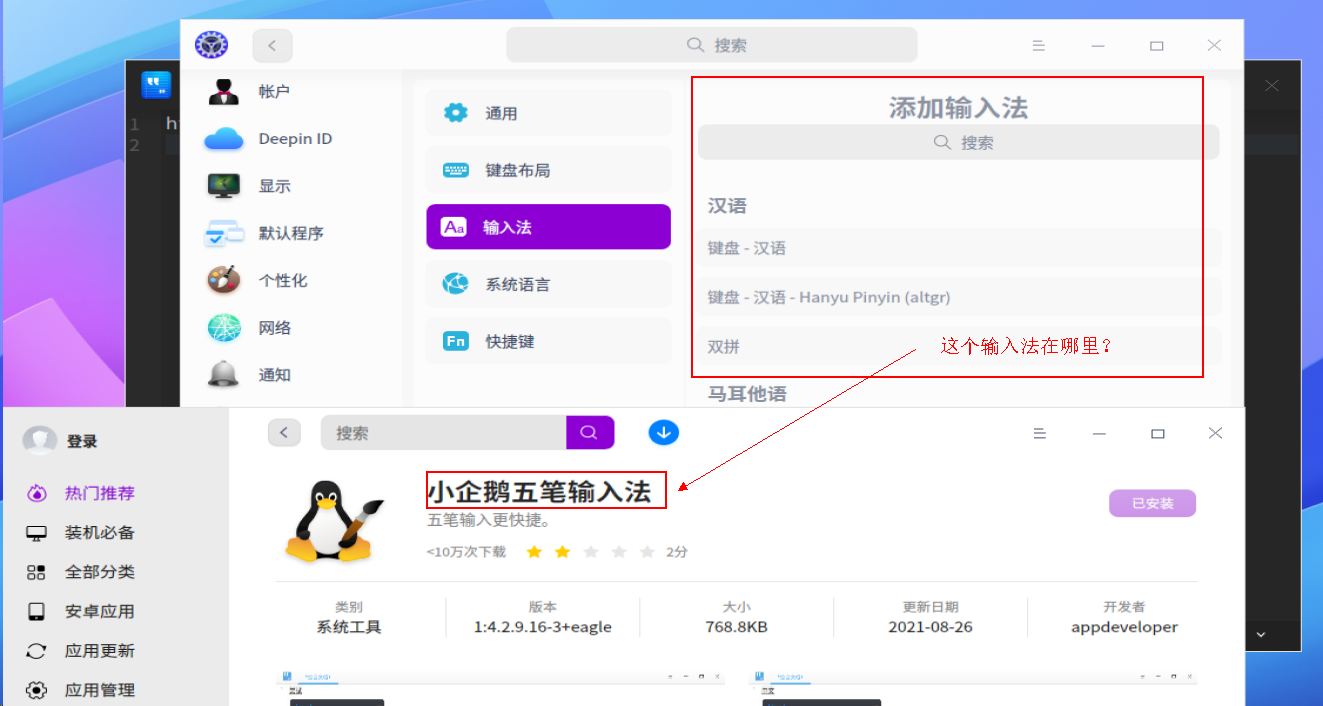Open App Store downloads arrow icon
The height and width of the screenshot is (706, 1323).
tap(664, 432)
